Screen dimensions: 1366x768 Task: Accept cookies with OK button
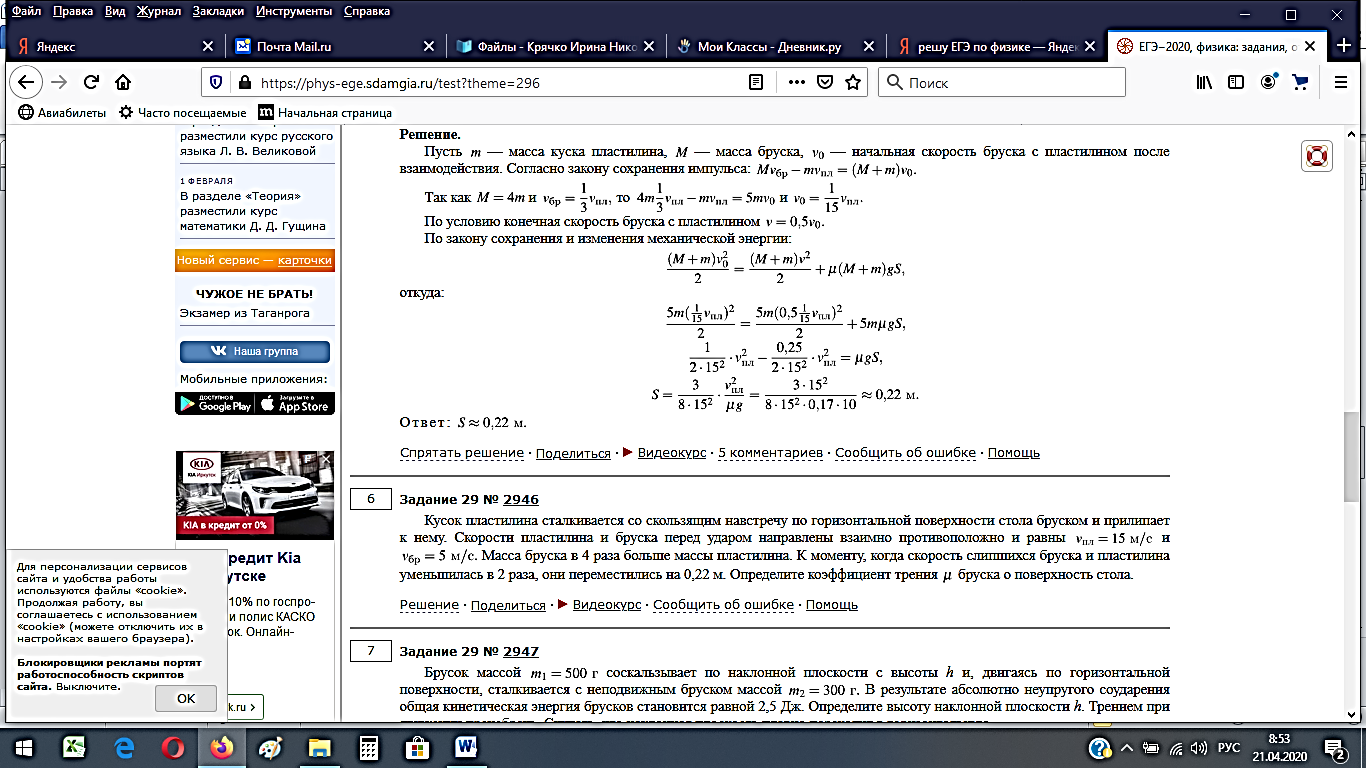click(x=186, y=698)
